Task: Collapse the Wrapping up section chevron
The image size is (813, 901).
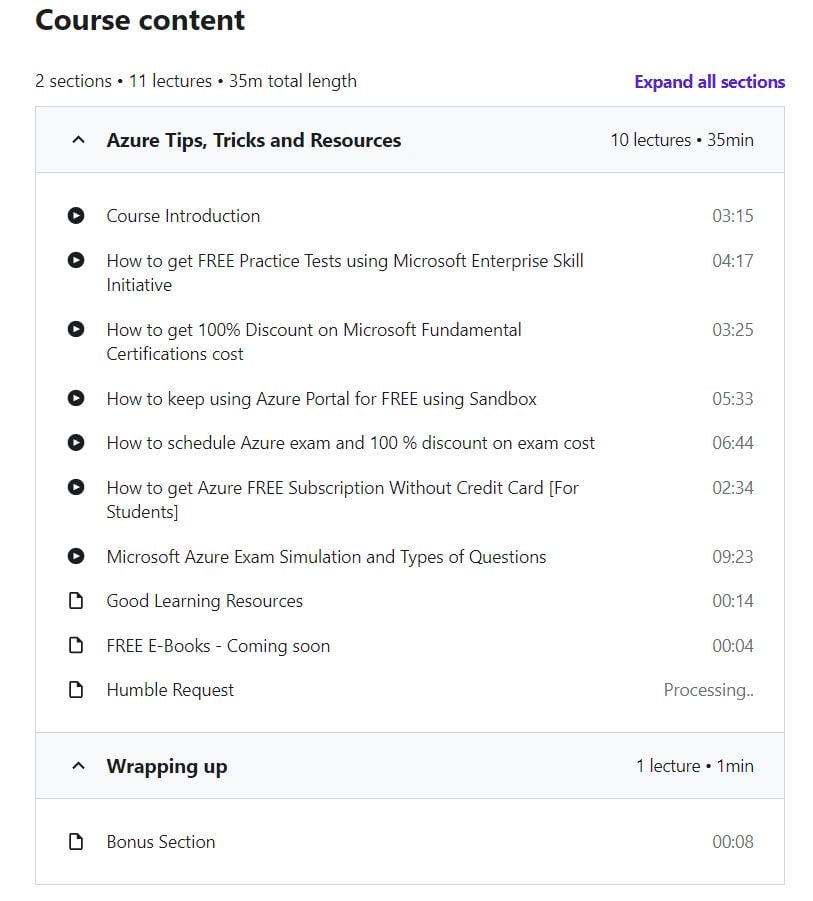Action: point(79,766)
